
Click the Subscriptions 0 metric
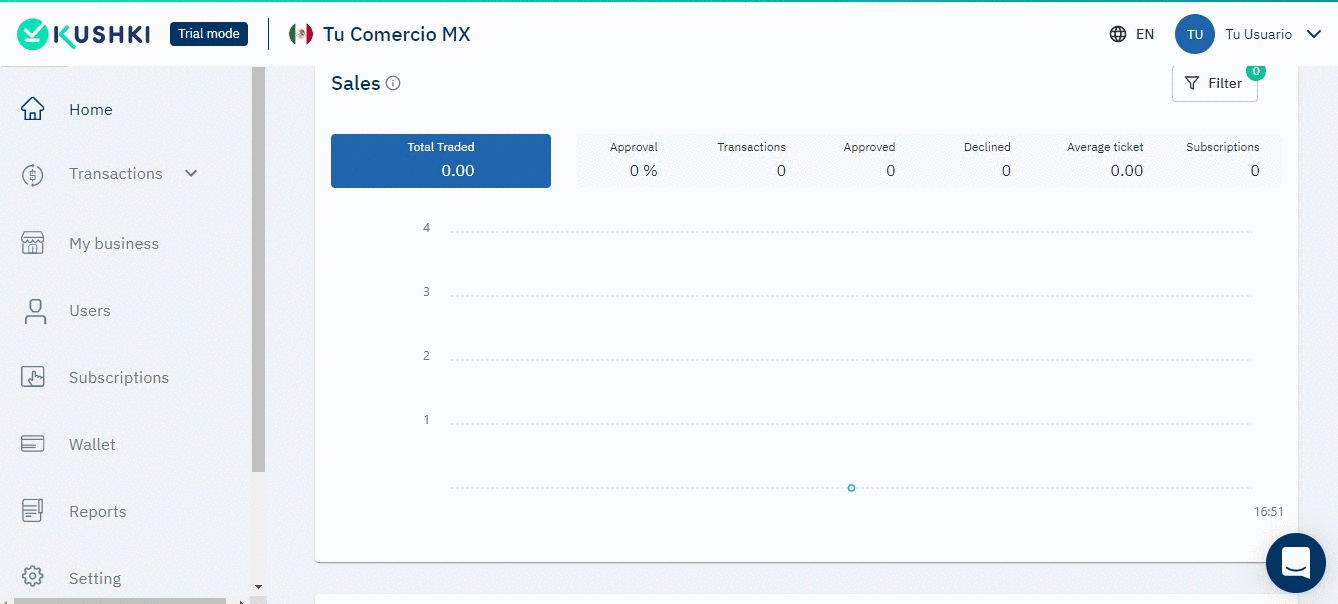(1223, 160)
